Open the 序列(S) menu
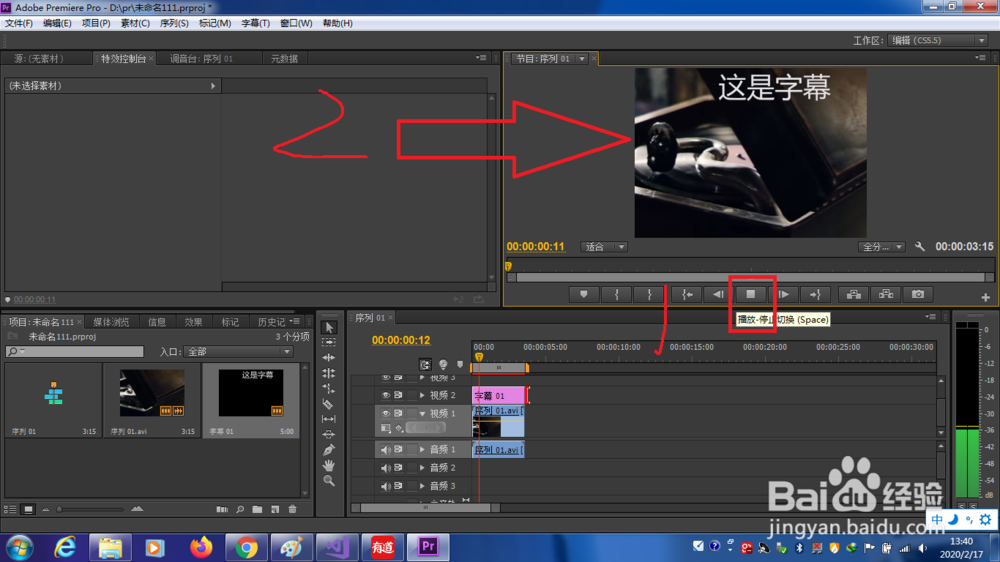 coord(173,23)
